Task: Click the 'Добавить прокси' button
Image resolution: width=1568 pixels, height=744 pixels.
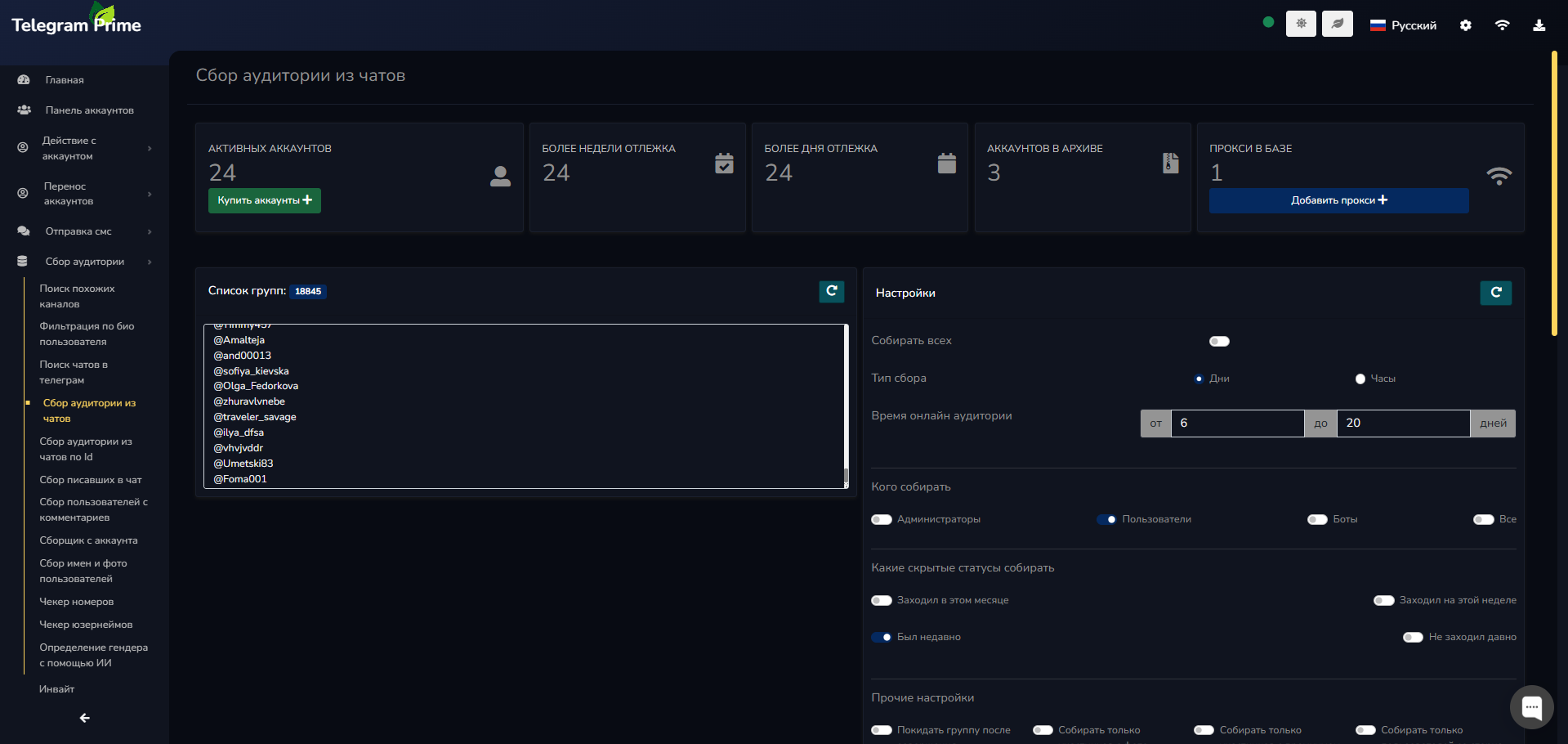Action: pos(1338,200)
